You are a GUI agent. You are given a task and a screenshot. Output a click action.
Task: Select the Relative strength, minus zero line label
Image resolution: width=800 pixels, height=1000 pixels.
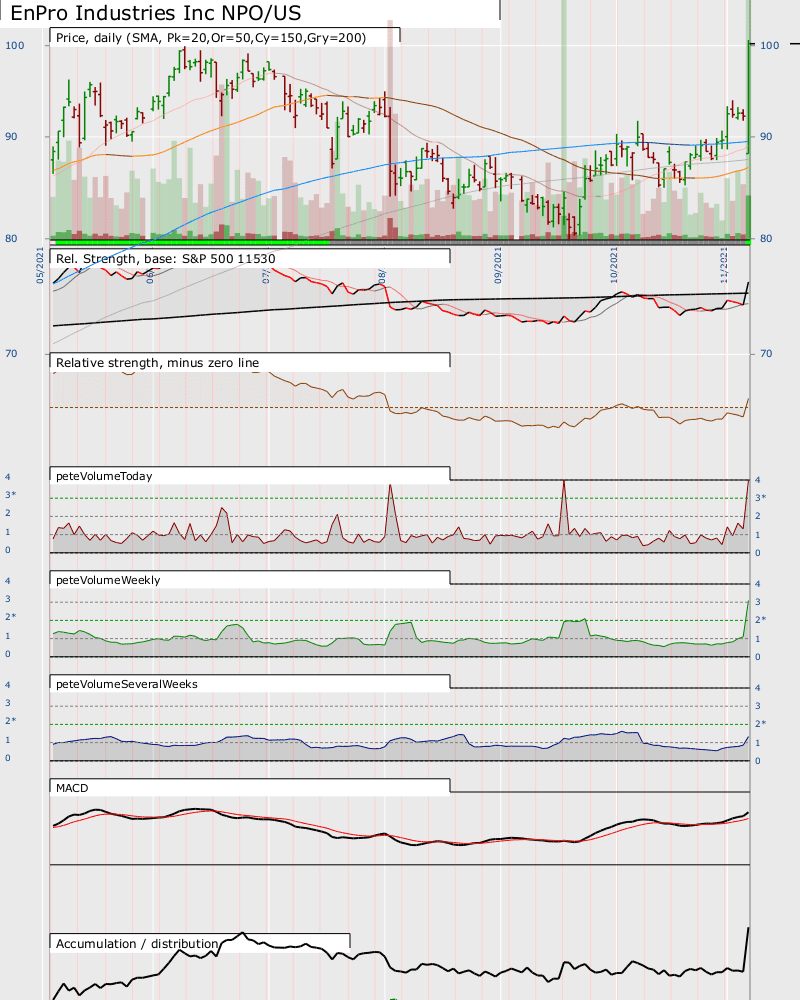157,363
